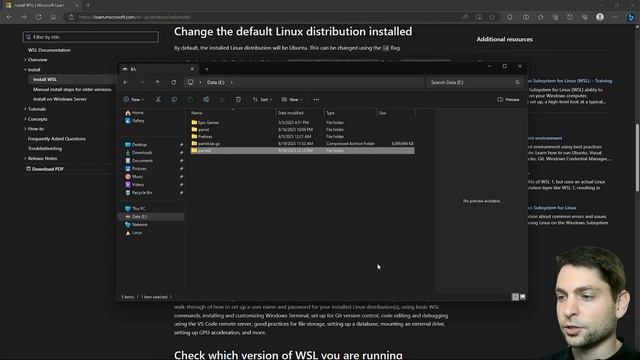Click the Filter by title field on docs page

click(x=91, y=37)
